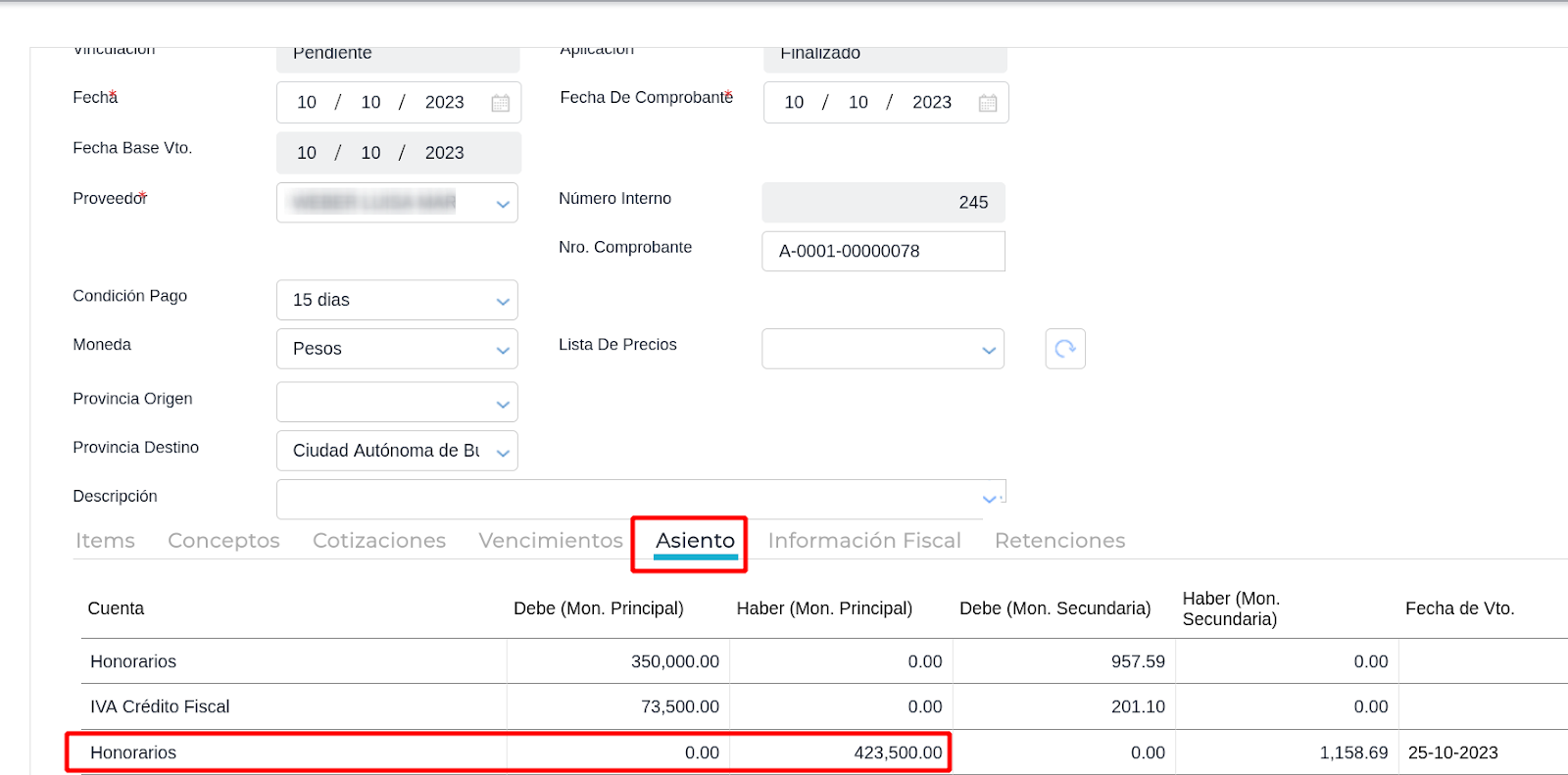Image resolution: width=1568 pixels, height=775 pixels.
Task: Click the Número Interno field
Action: [x=882, y=203]
